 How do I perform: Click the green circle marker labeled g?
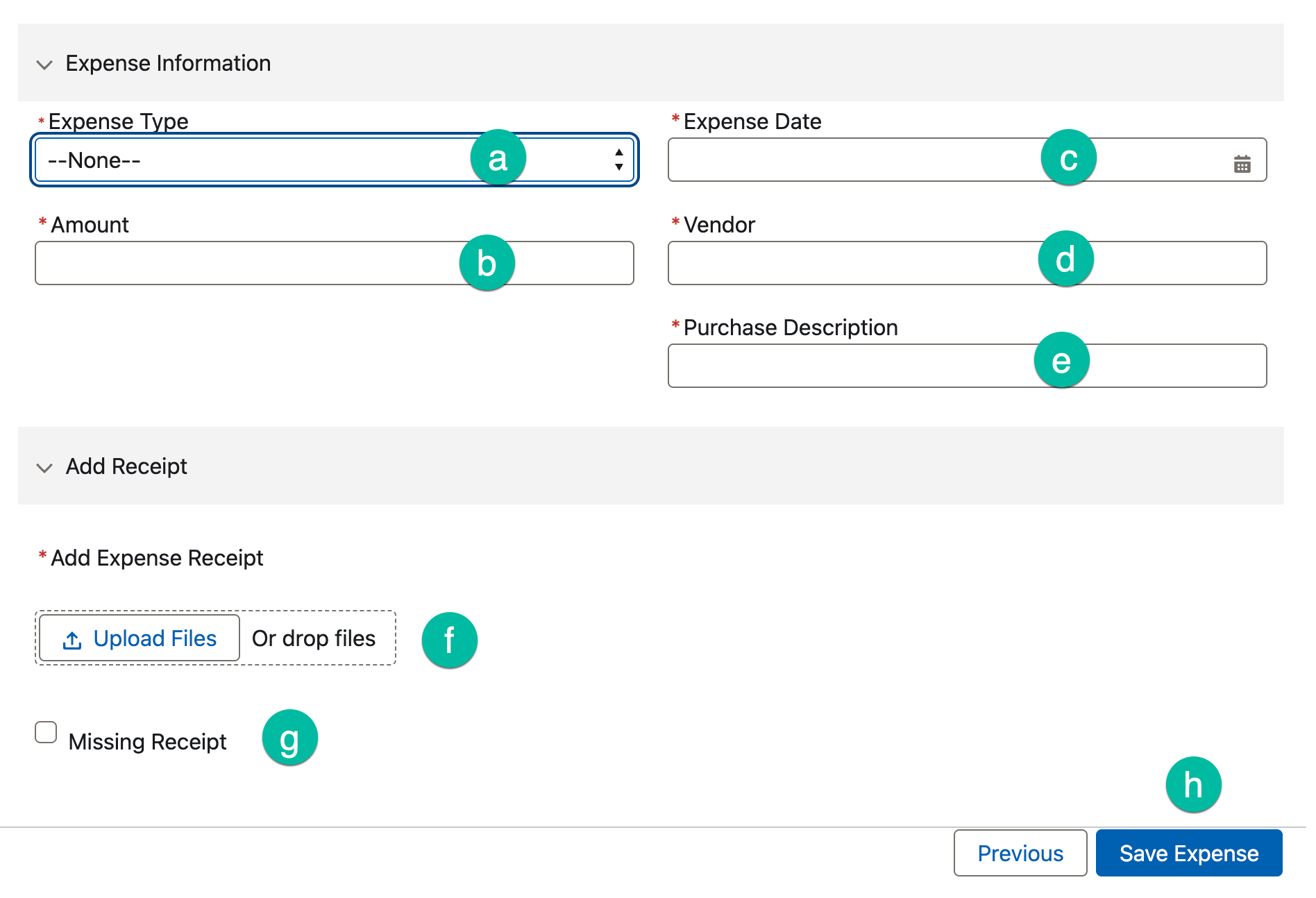[x=289, y=738]
